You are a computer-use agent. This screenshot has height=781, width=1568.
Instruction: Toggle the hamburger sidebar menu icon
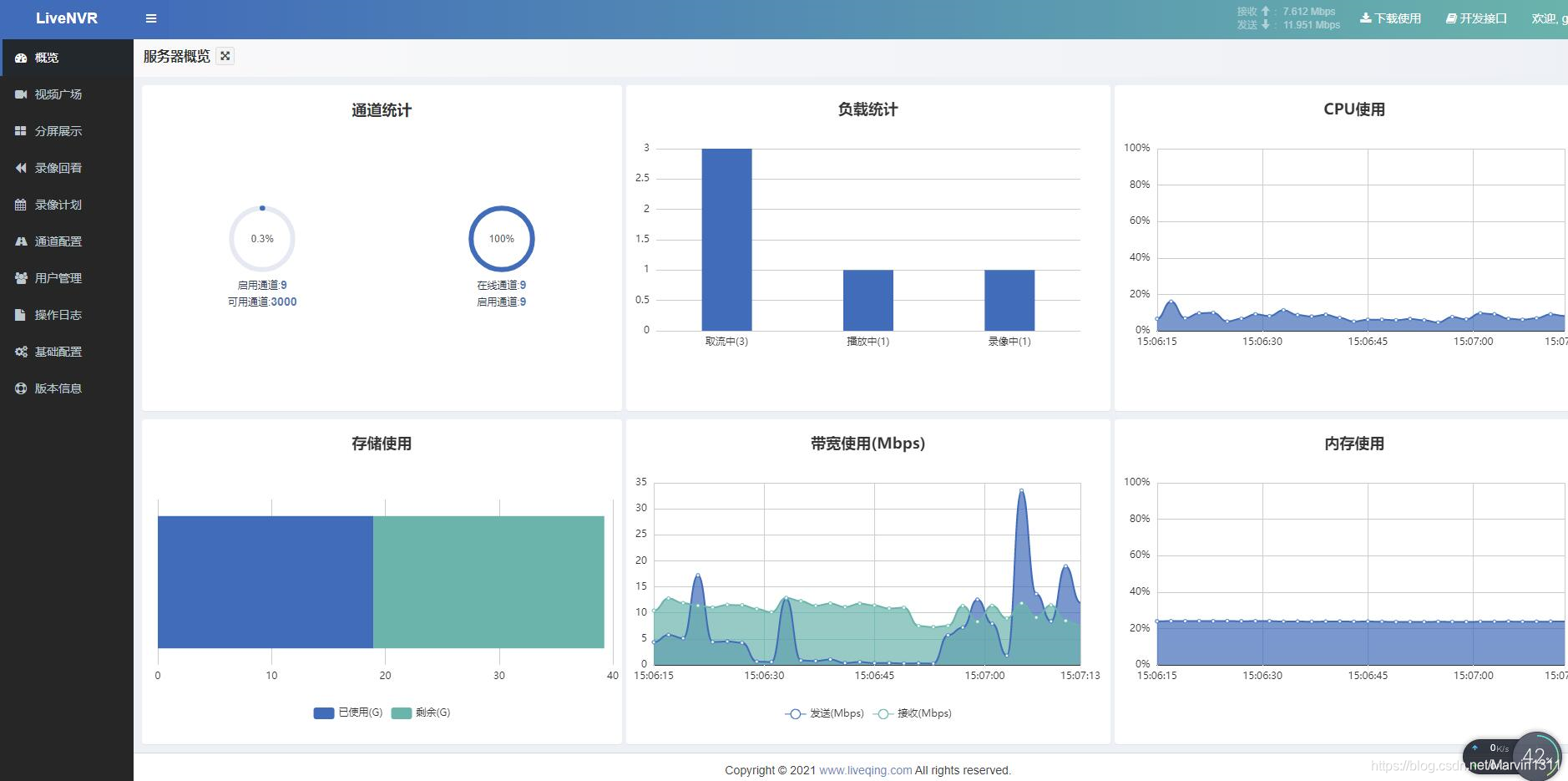point(151,18)
